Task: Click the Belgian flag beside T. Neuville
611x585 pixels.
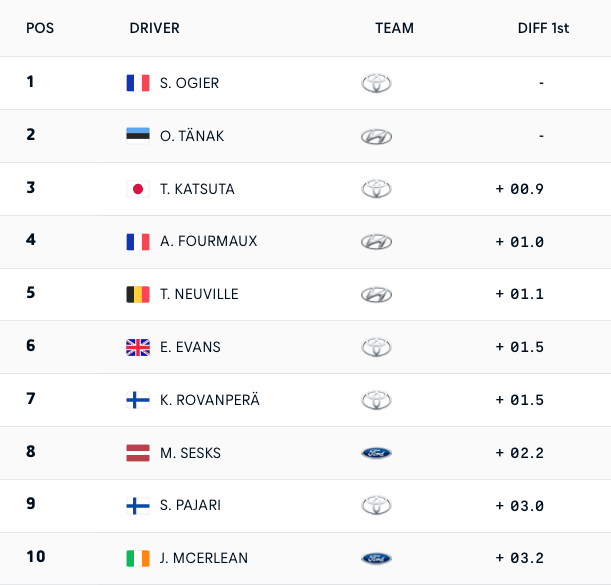Action: 138,294
